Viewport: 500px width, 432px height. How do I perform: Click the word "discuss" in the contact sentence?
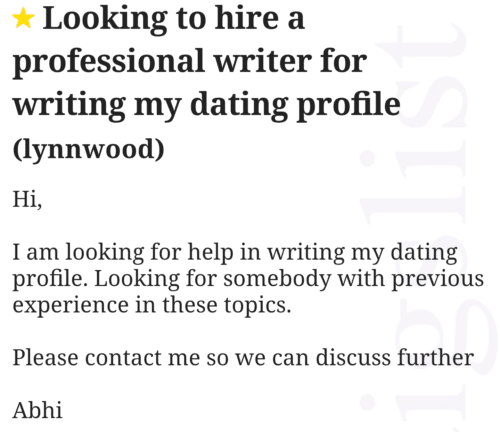click(353, 357)
